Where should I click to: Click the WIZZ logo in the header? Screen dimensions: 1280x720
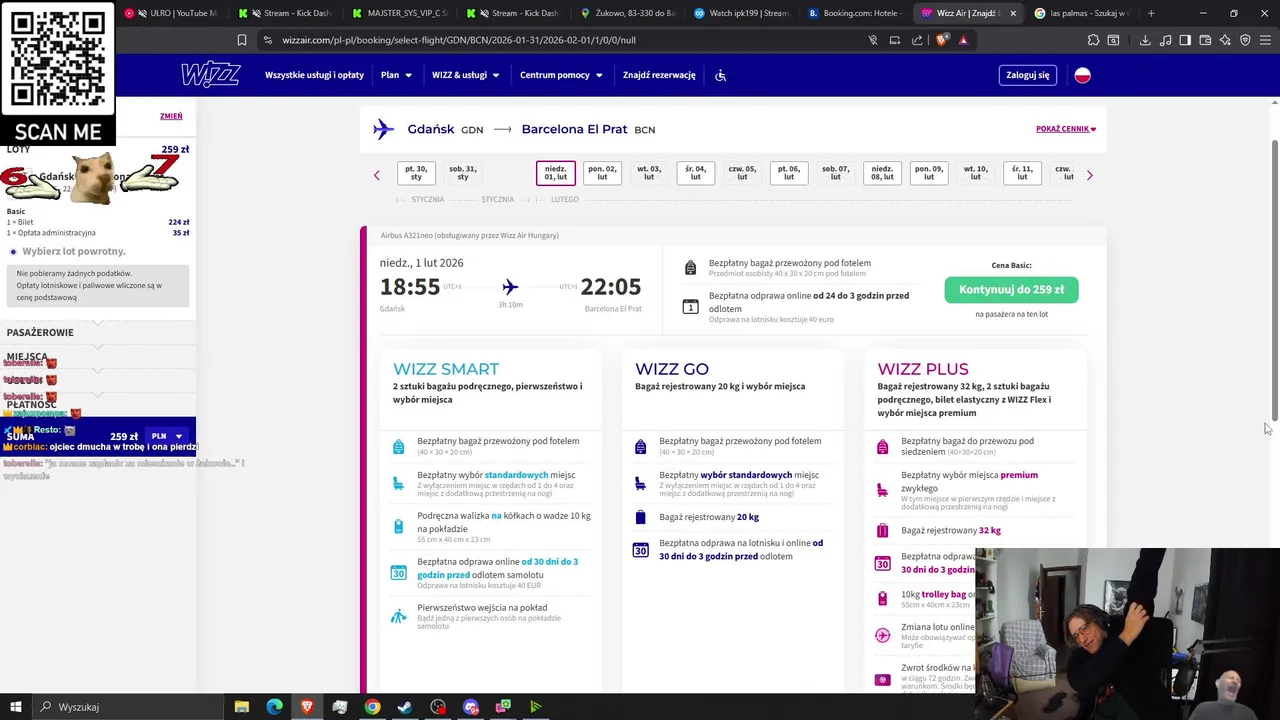[x=210, y=75]
